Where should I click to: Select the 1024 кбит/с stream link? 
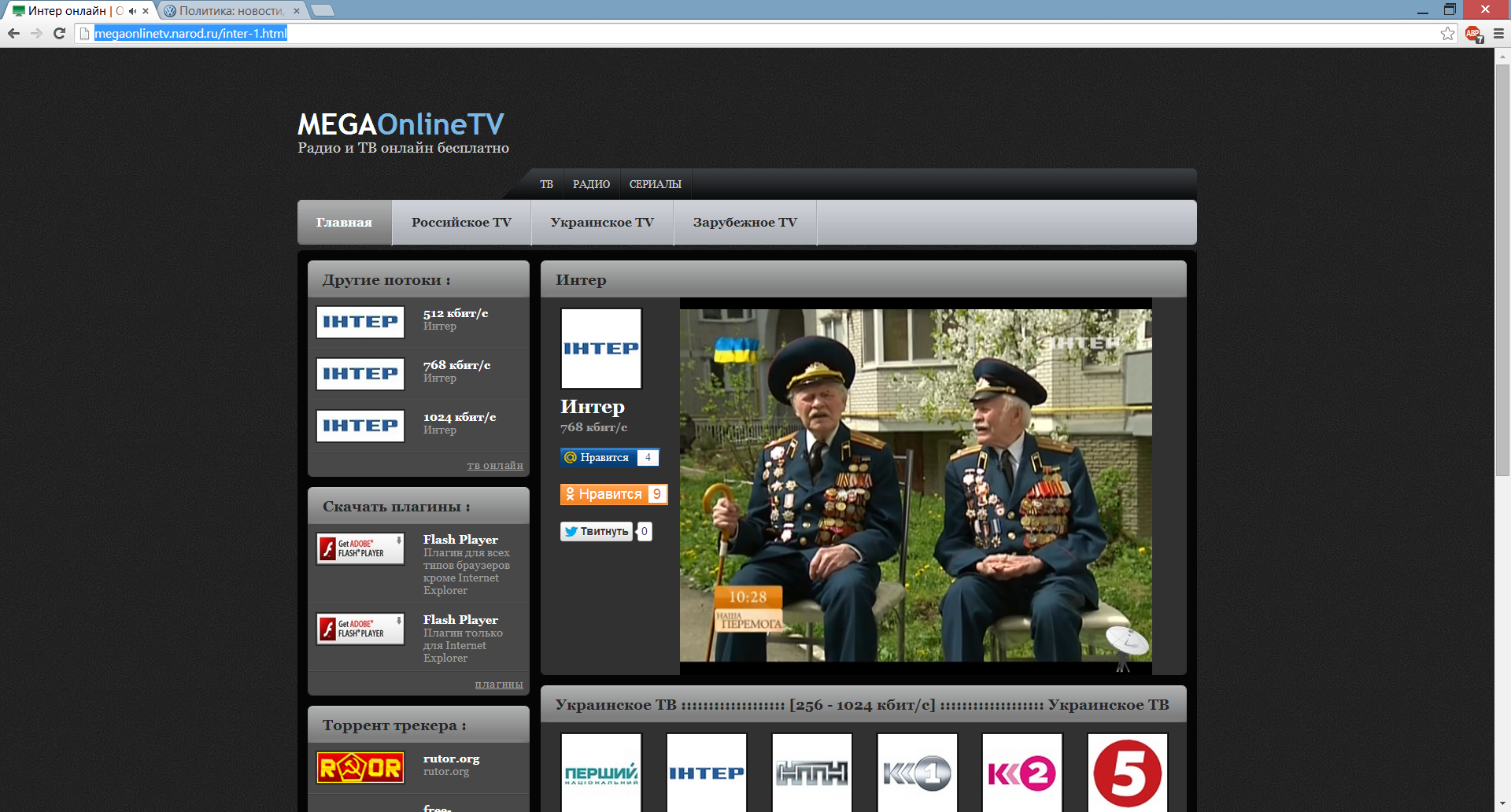460,417
